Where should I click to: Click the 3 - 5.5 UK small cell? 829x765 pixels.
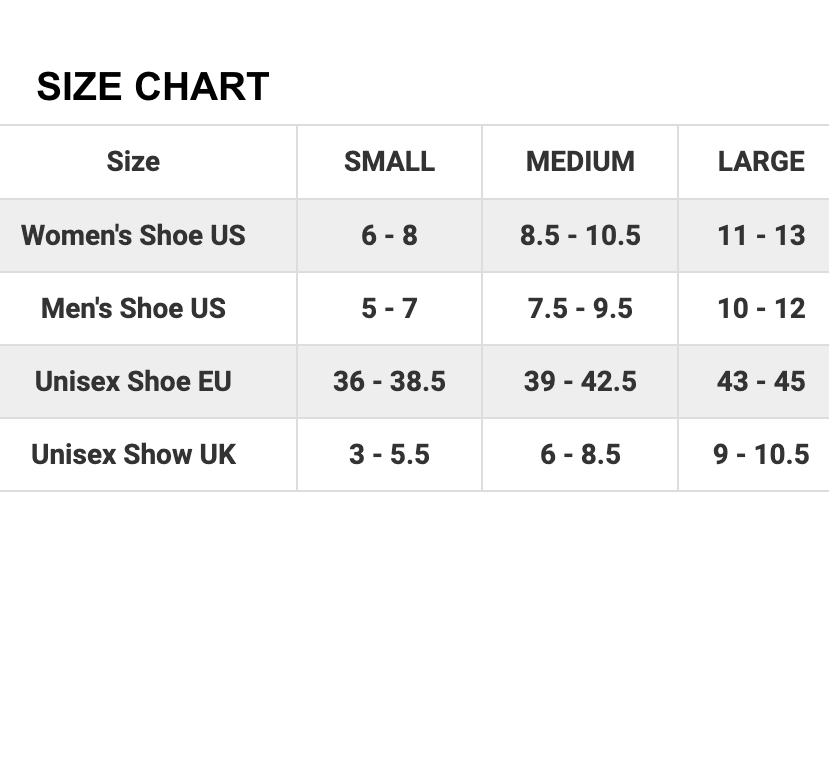click(390, 454)
